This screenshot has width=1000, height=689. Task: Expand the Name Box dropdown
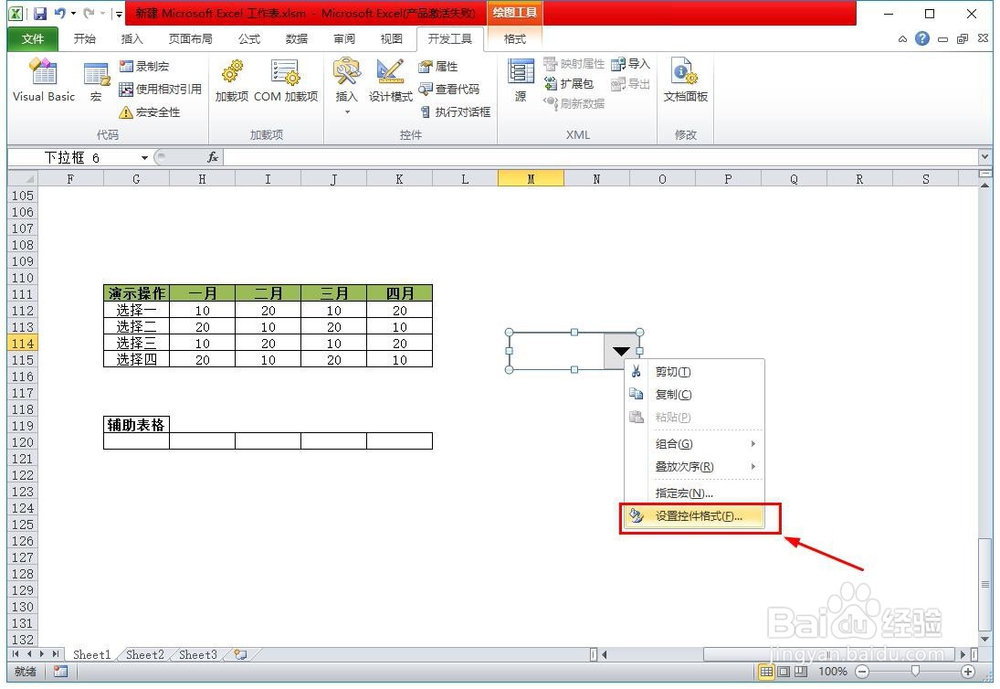pos(145,158)
